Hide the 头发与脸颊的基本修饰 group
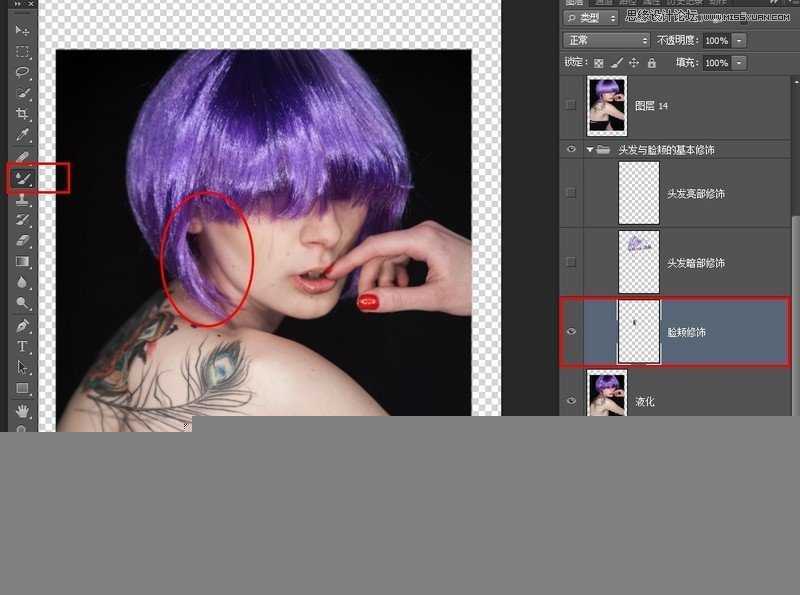This screenshot has width=800, height=595. tap(571, 149)
